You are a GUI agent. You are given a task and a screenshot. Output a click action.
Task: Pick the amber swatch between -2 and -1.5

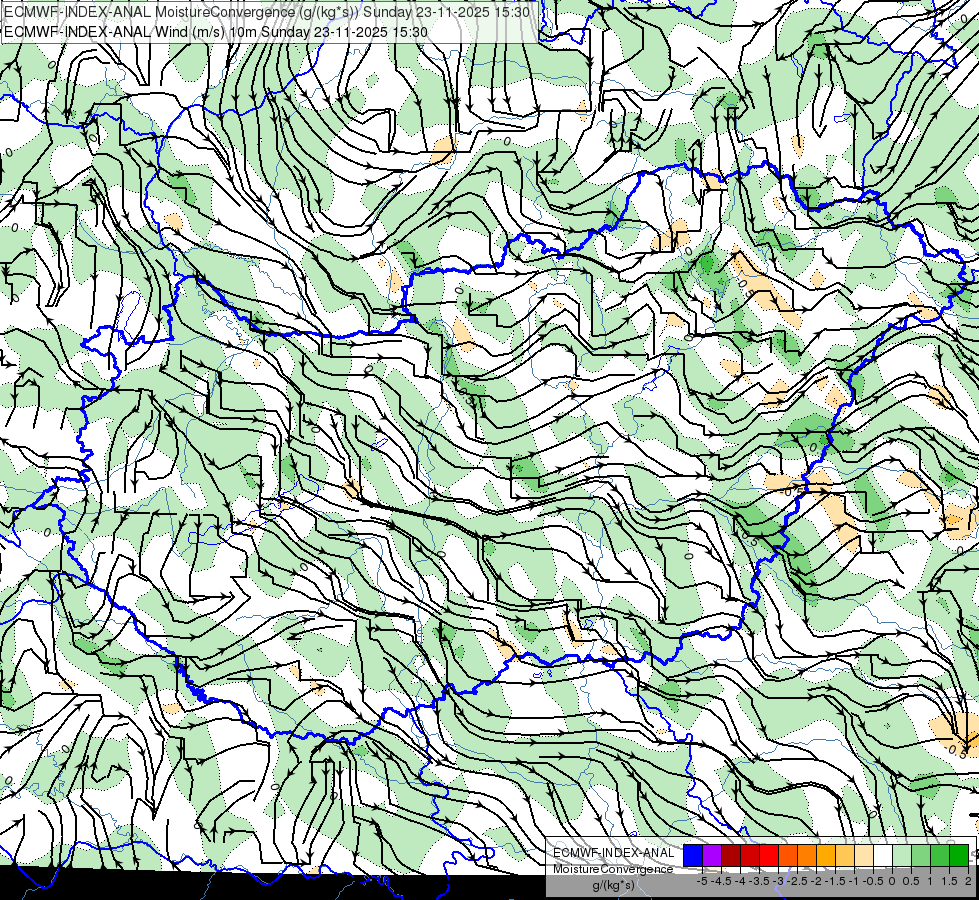click(826, 856)
